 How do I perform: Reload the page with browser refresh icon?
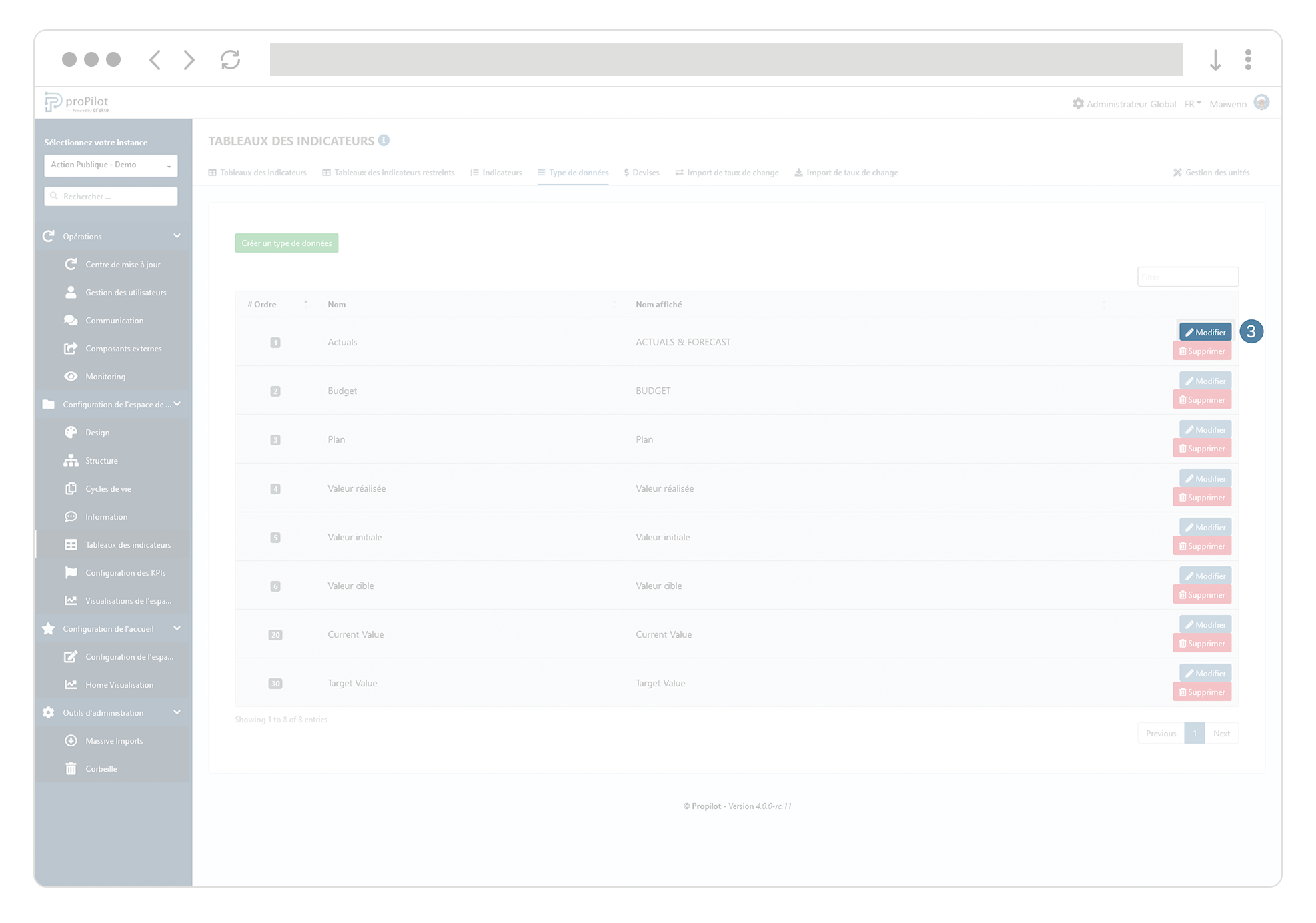coord(230,60)
